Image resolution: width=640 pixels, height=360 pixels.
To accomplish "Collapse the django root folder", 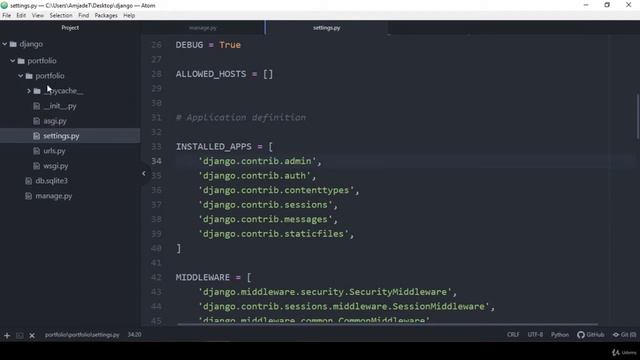I will [x=5, y=44].
